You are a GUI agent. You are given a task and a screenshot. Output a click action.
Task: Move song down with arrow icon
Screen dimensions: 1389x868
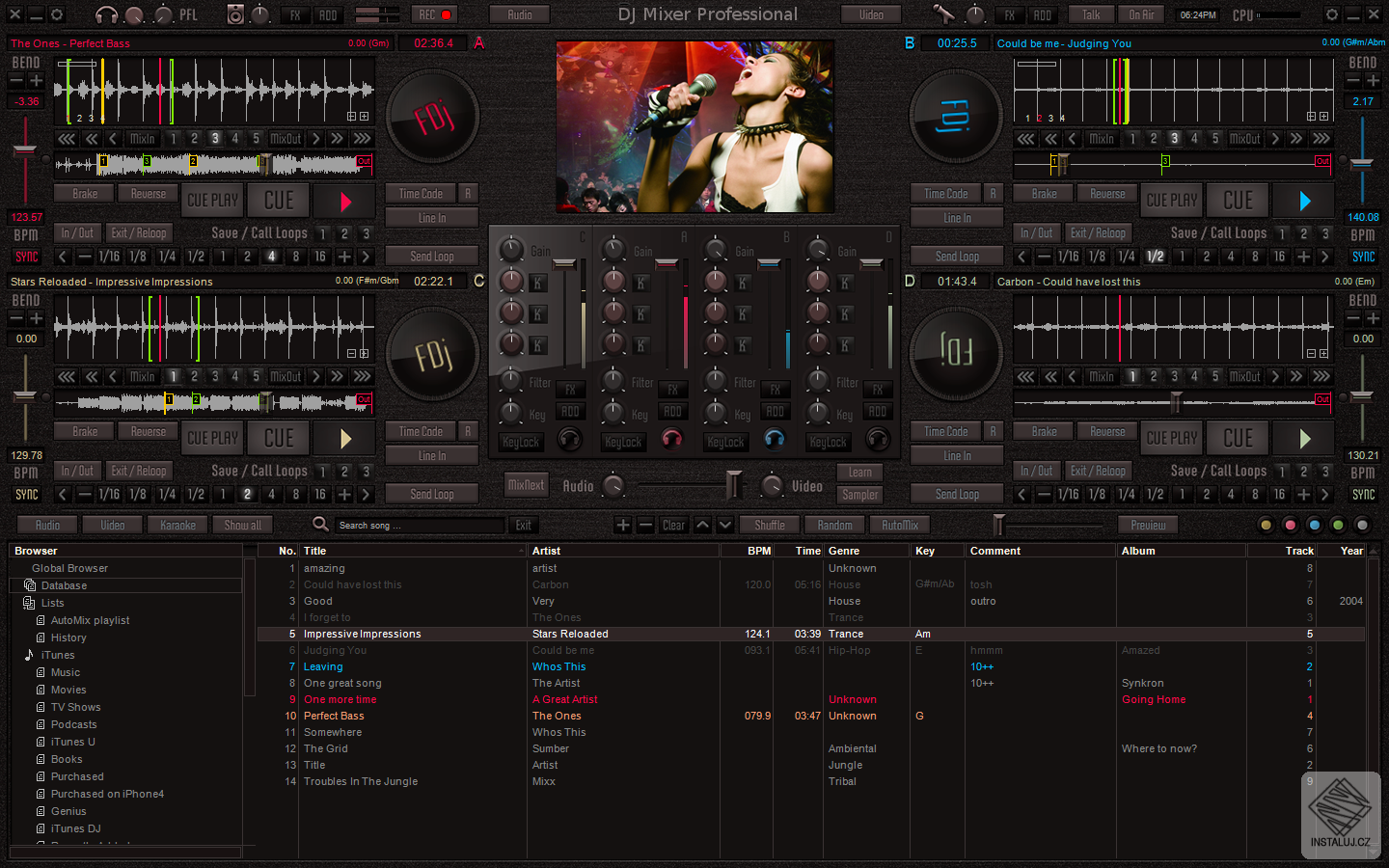(725, 525)
